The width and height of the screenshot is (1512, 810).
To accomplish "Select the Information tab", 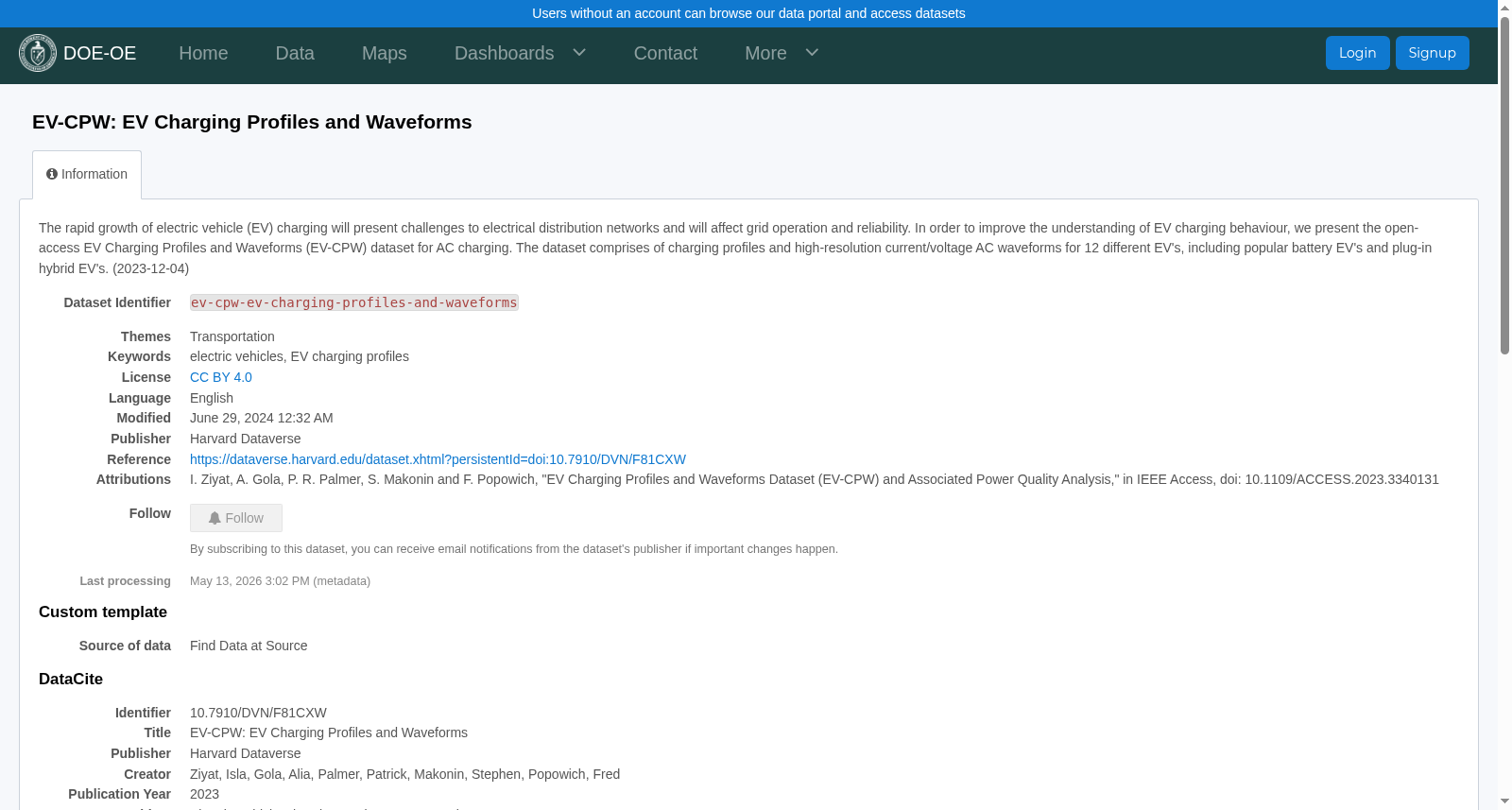I will click(x=87, y=175).
